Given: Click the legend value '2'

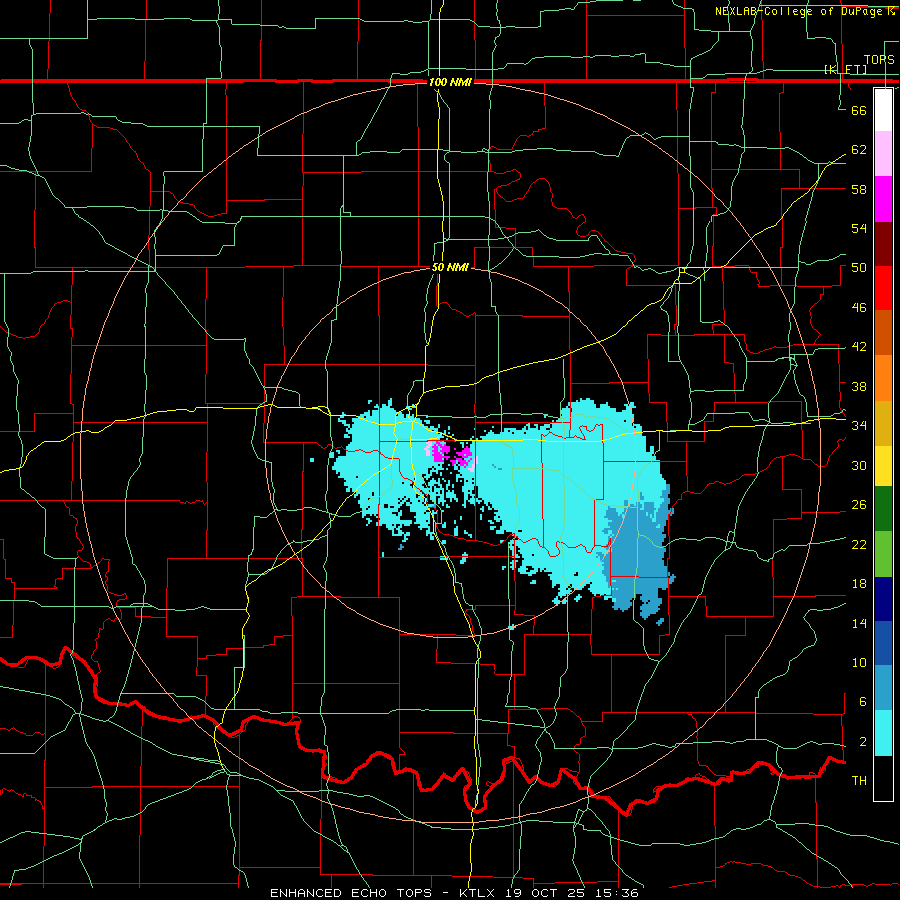Looking at the screenshot, I should (862, 742).
